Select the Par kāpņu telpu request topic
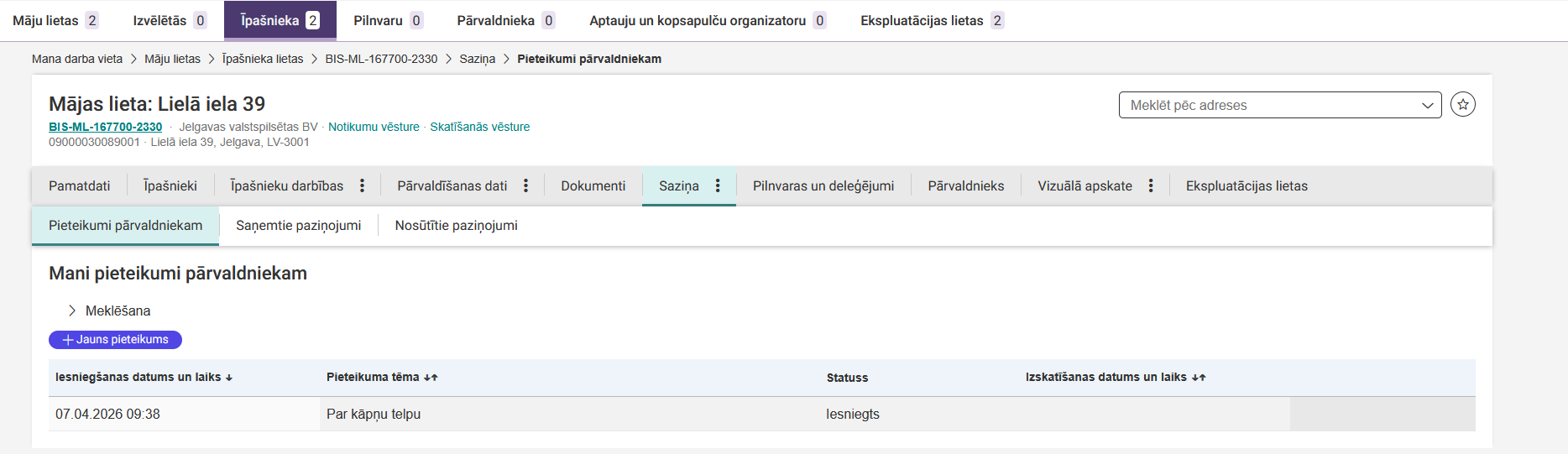The width and height of the screenshot is (1568, 454). tap(374, 415)
